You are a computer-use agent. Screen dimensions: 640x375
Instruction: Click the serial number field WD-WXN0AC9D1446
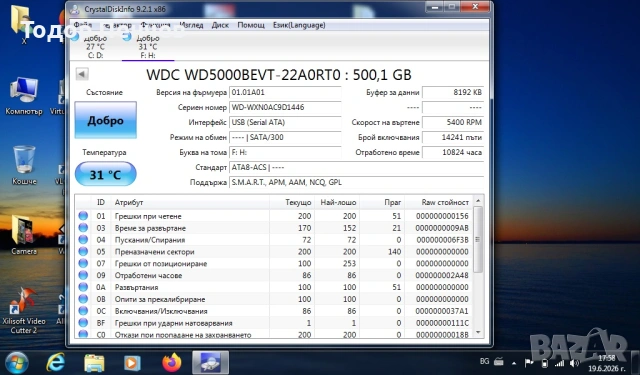[285, 107]
